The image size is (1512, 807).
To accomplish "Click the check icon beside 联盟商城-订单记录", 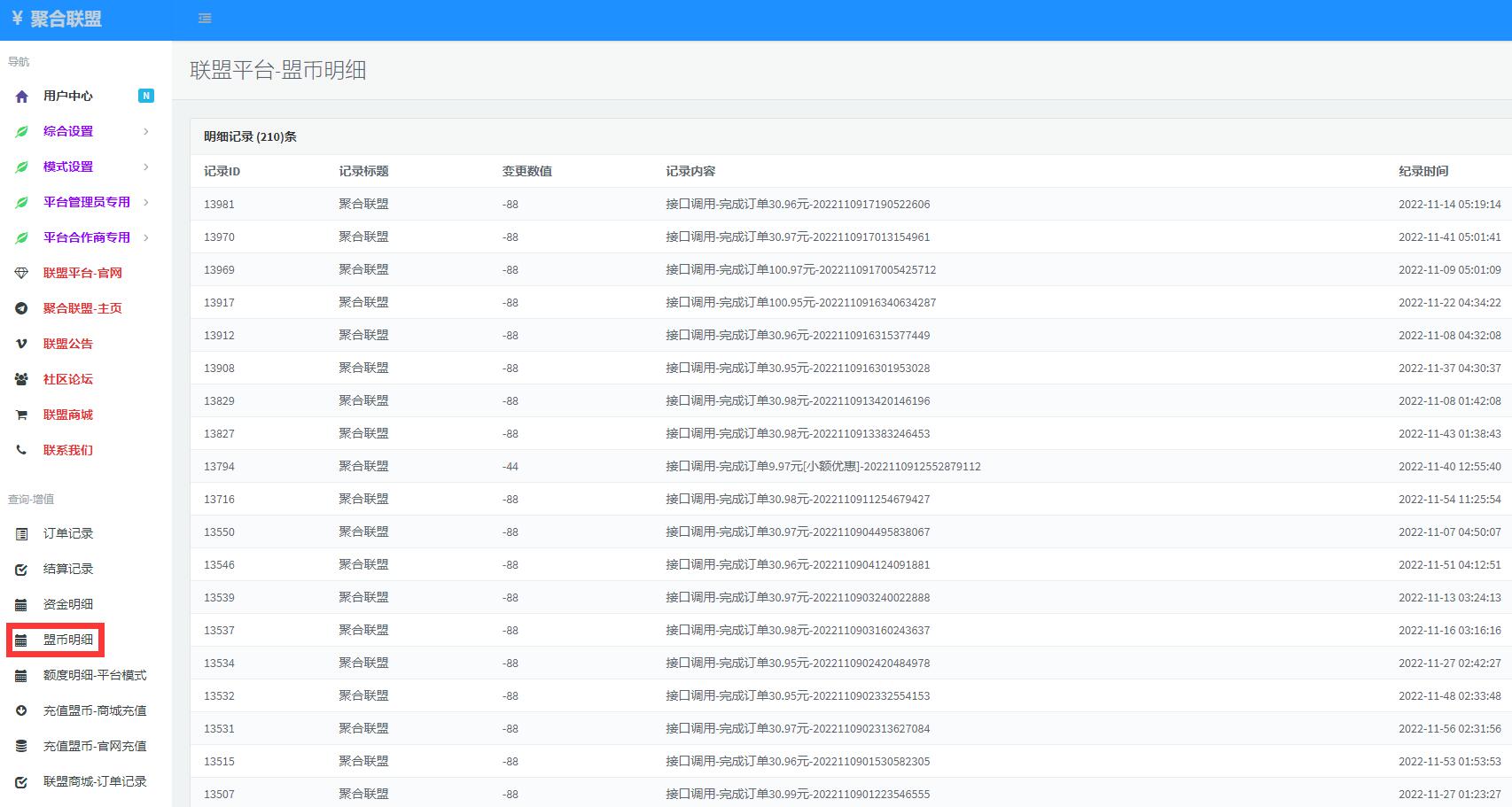I will point(21,782).
